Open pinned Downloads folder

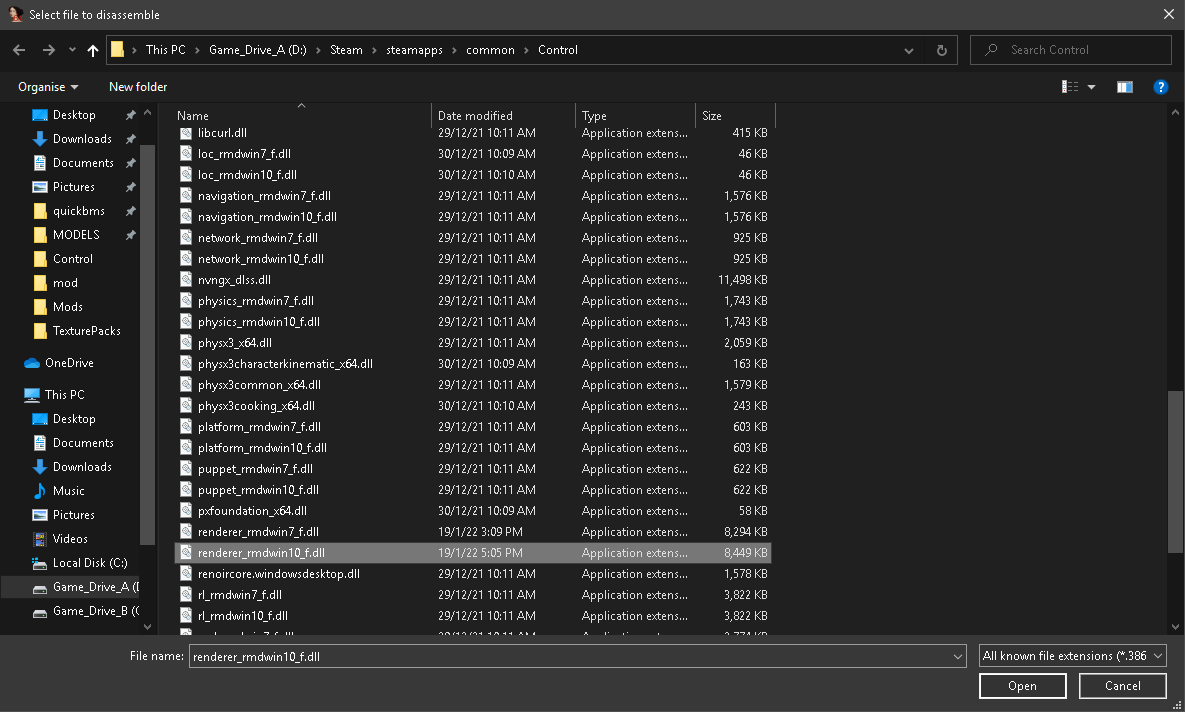(82, 139)
